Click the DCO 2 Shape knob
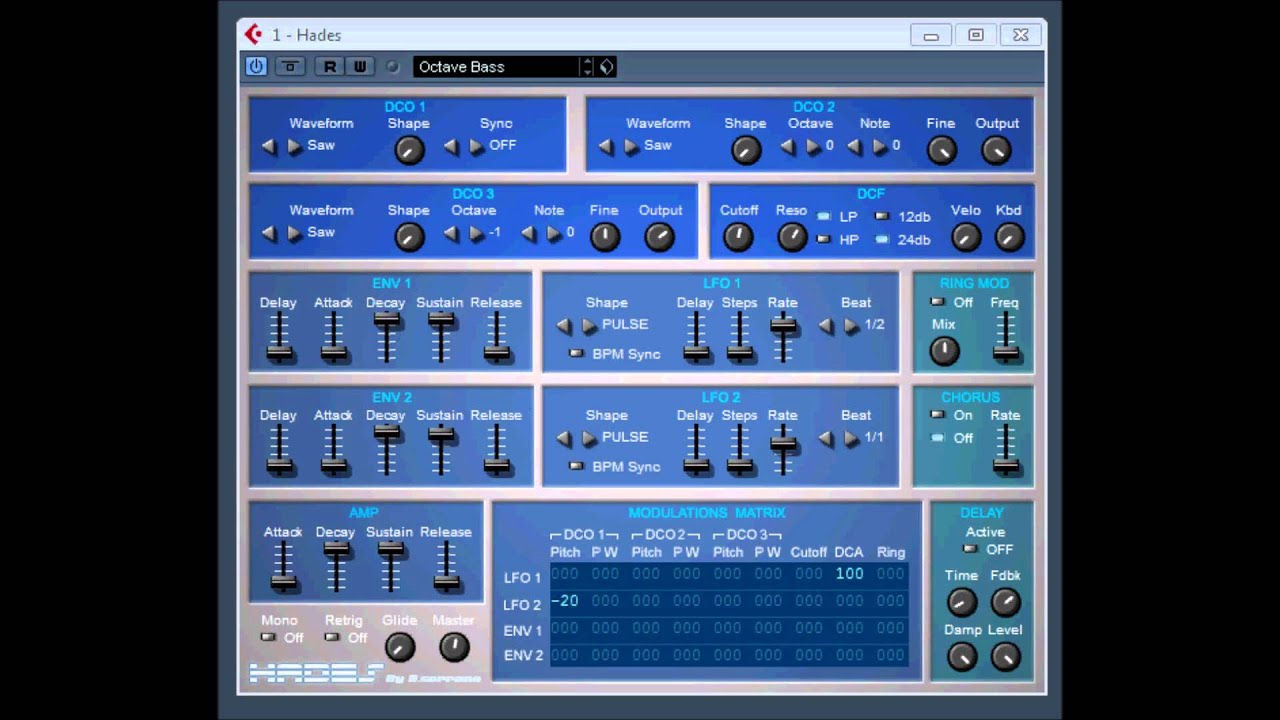The height and width of the screenshot is (720, 1280). tap(746, 150)
